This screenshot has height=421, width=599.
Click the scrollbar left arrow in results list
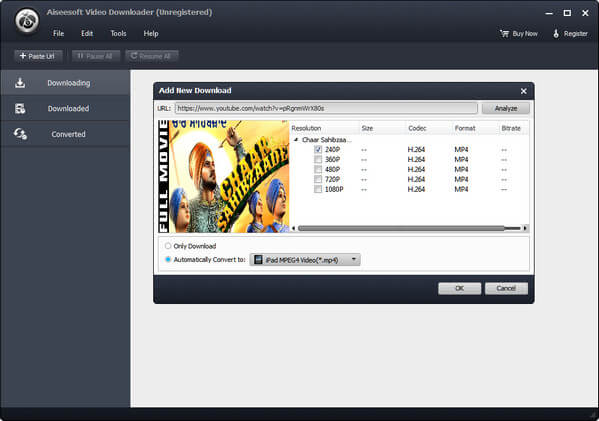click(293, 228)
